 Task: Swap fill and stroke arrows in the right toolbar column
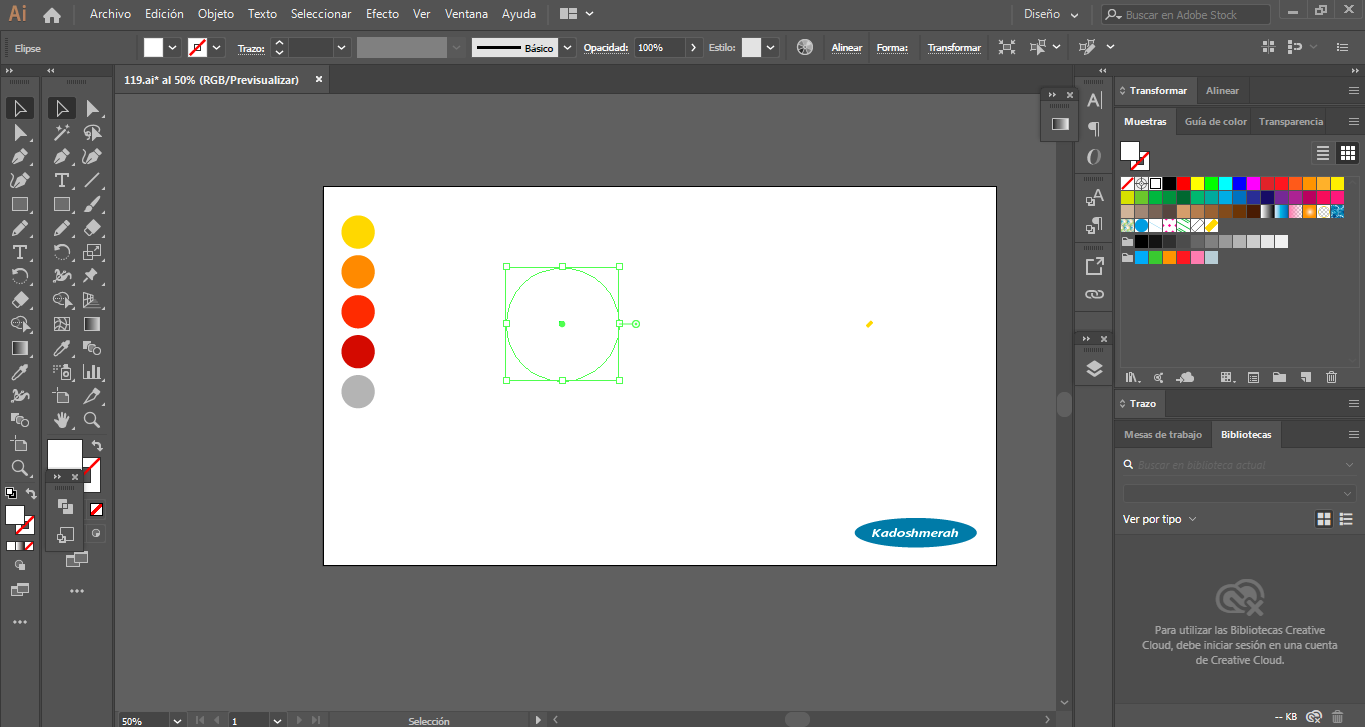tap(96, 446)
